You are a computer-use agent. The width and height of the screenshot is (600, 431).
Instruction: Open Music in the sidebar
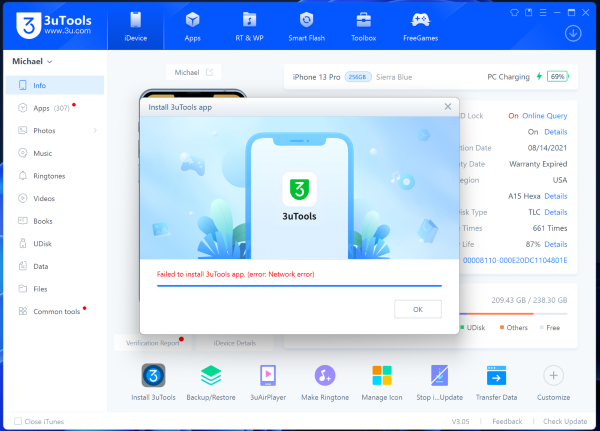coord(55,153)
